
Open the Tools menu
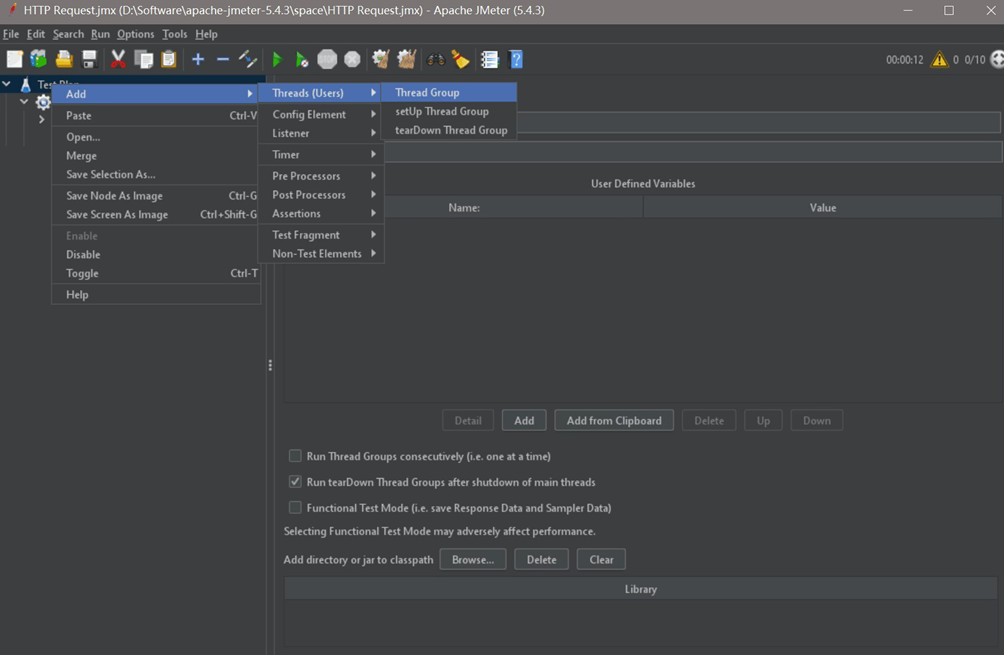tap(174, 34)
